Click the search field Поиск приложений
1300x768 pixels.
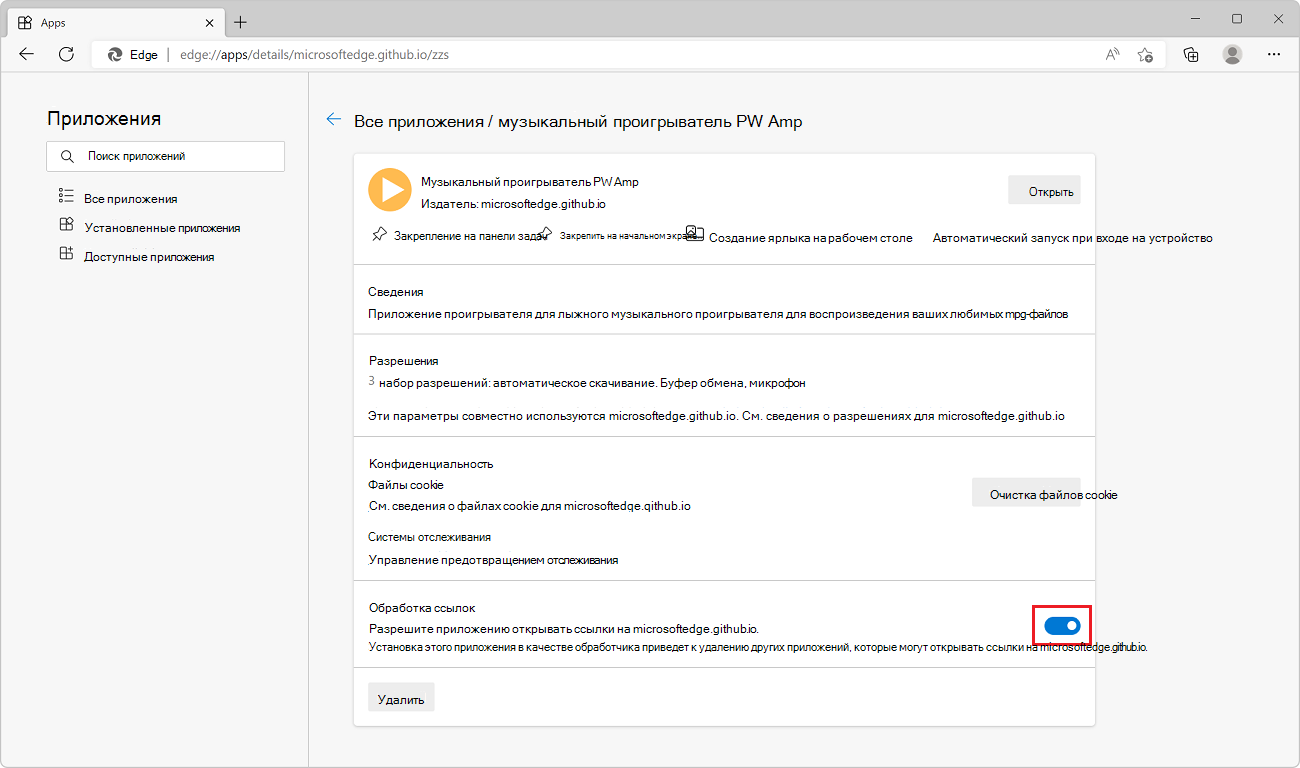pos(166,156)
